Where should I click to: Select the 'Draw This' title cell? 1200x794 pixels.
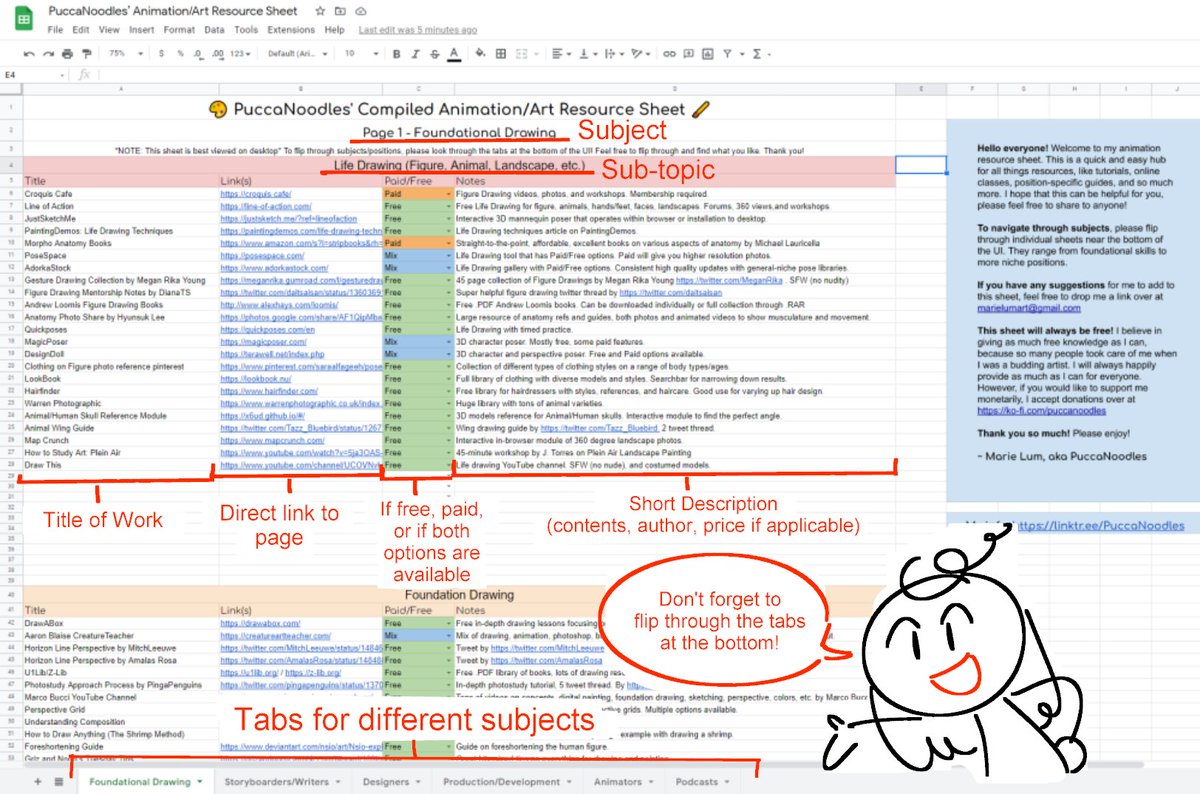[120, 466]
